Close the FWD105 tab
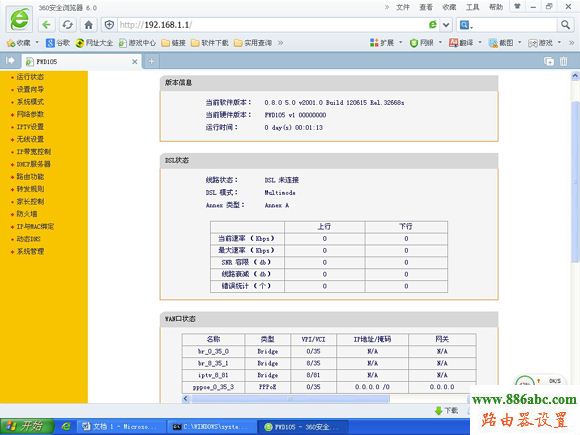Screen dimensions: 580x435 (x=135, y=62)
